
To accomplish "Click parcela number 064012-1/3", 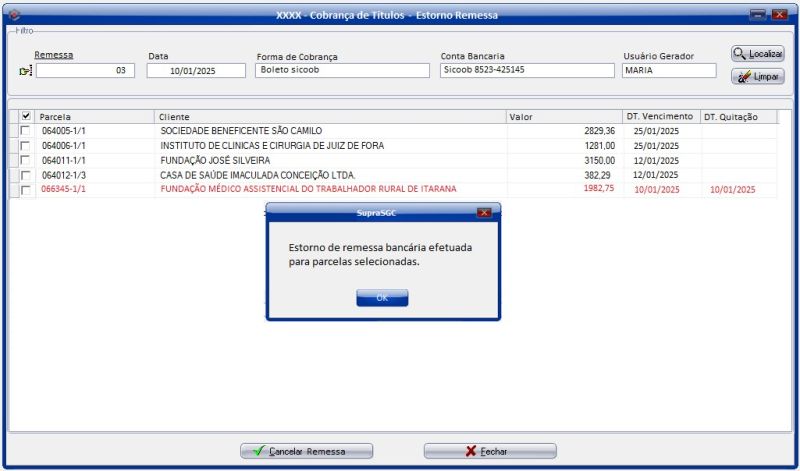I will pos(64,175).
